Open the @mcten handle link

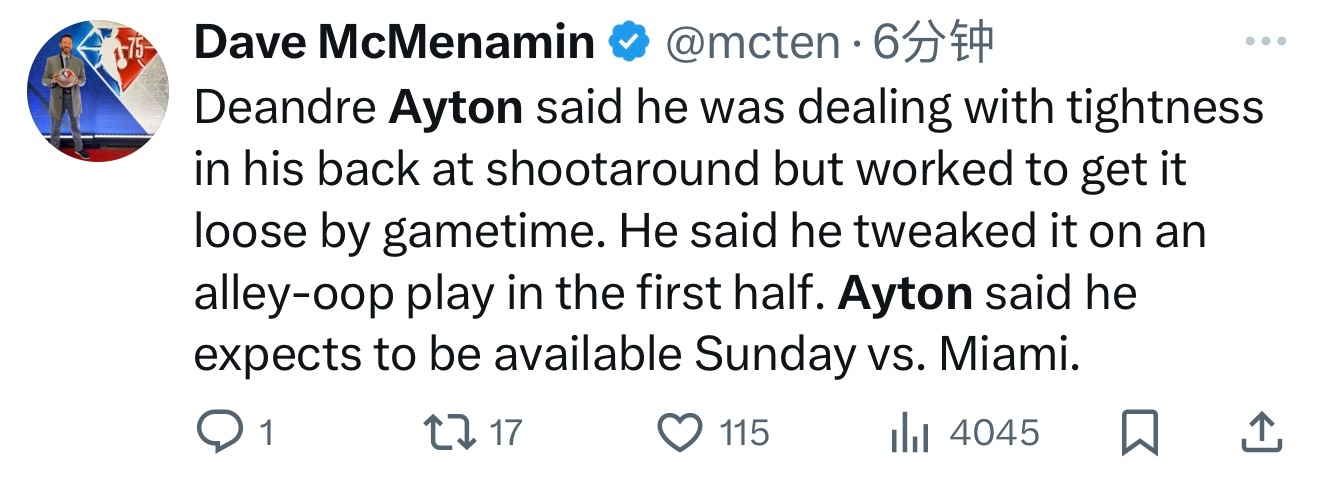pos(752,43)
